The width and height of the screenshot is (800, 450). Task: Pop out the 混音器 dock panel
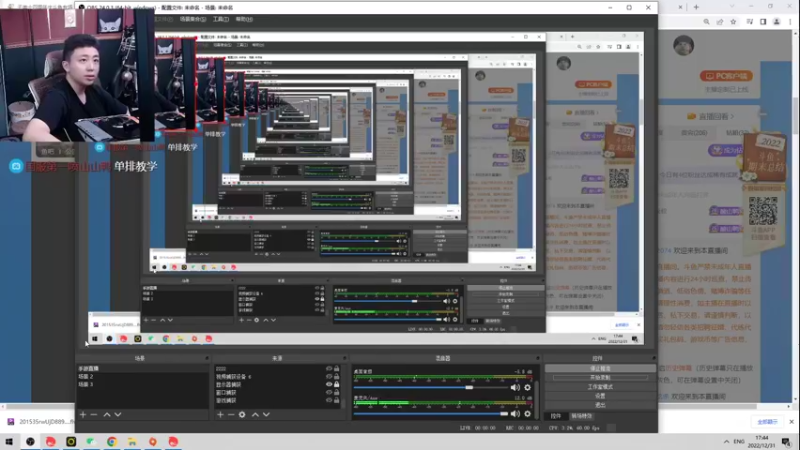point(537,358)
